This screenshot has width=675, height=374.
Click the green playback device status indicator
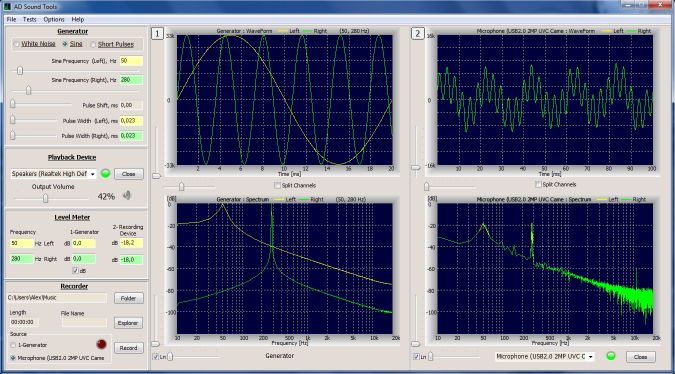[x=105, y=173]
